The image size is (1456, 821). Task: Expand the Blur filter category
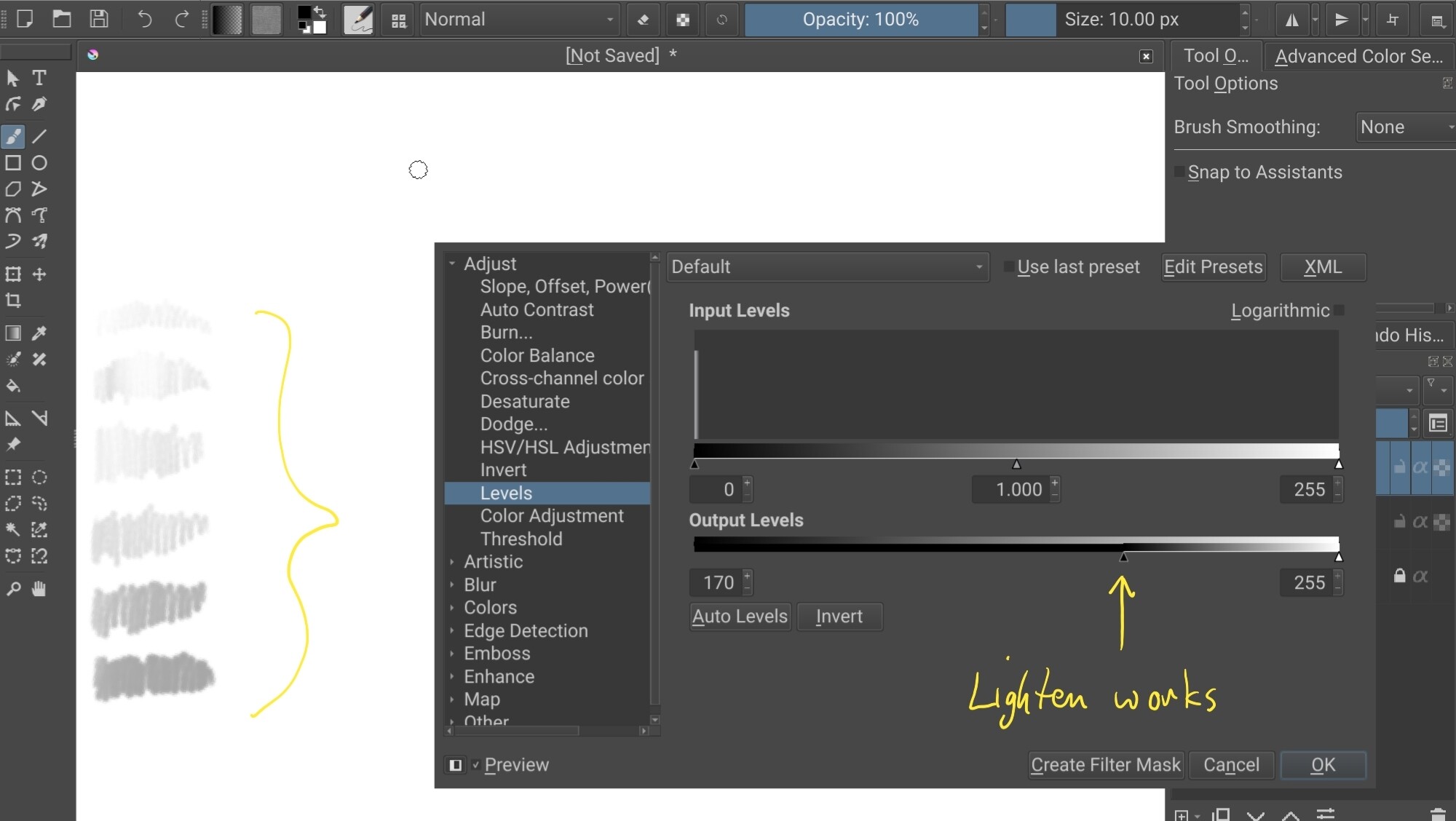coord(452,585)
